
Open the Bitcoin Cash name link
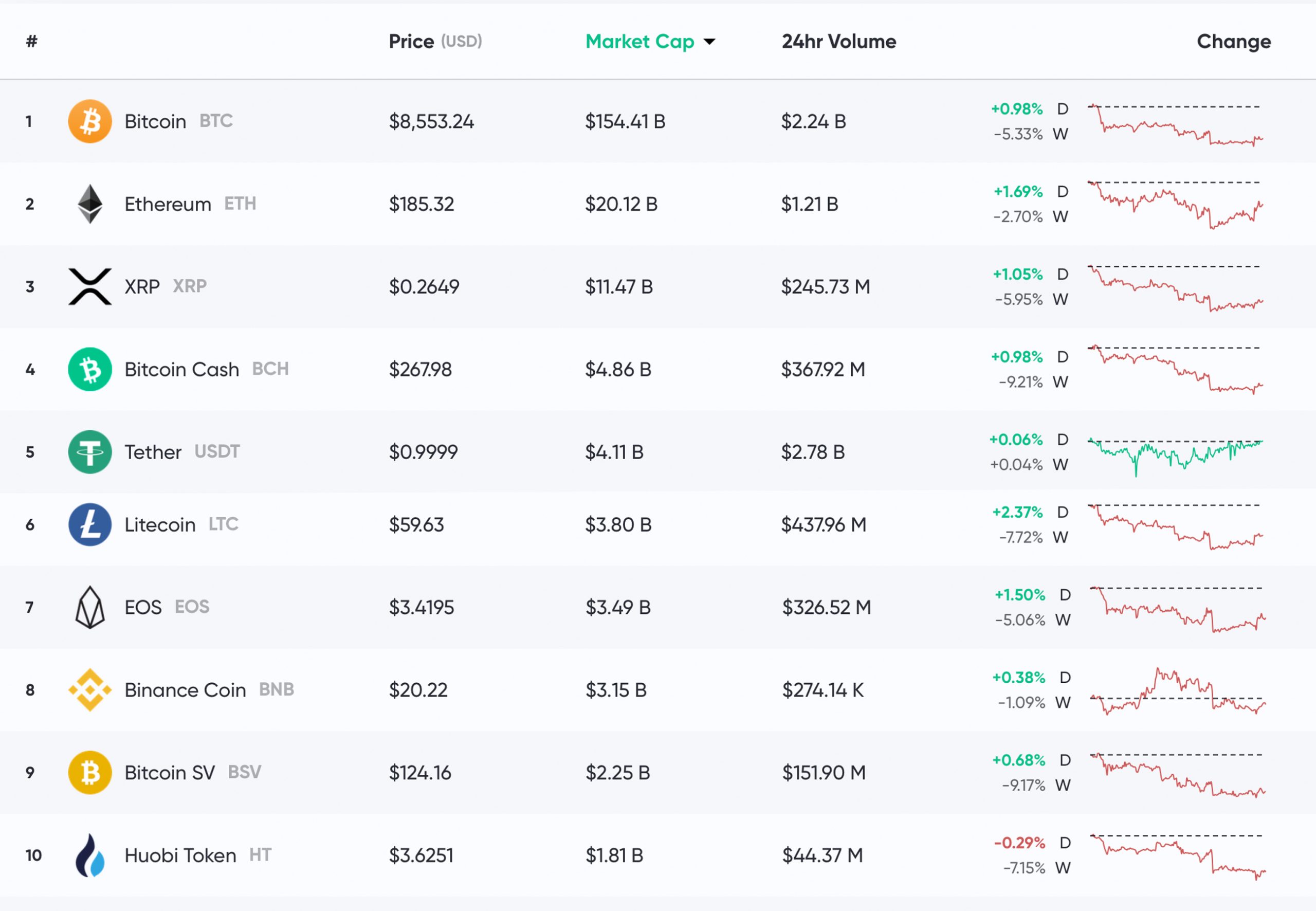(x=181, y=369)
